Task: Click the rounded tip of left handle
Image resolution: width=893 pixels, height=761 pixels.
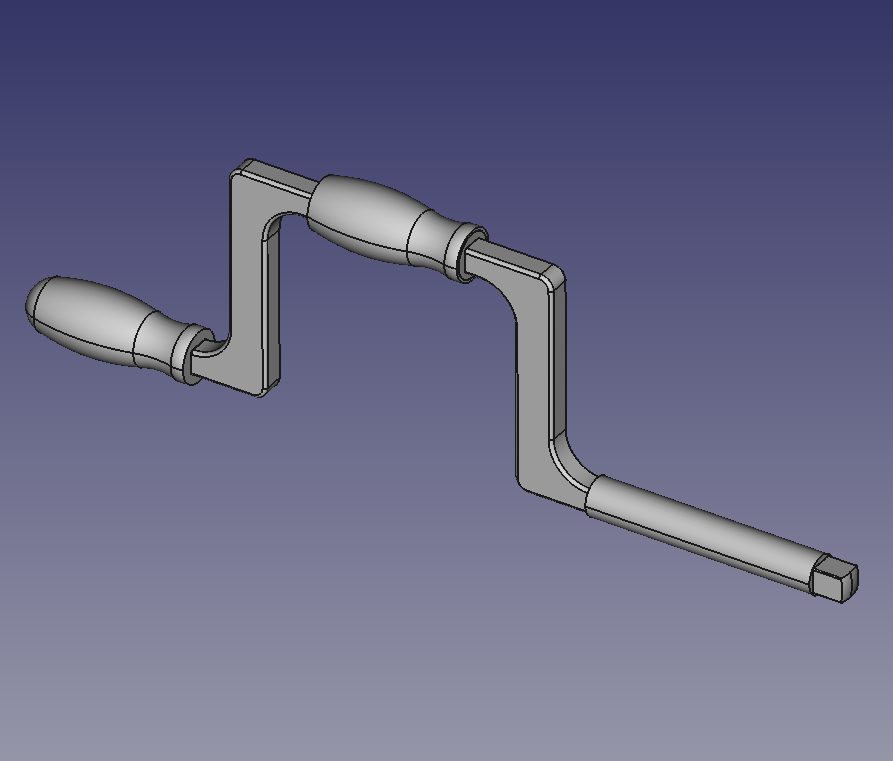Action: [35, 300]
